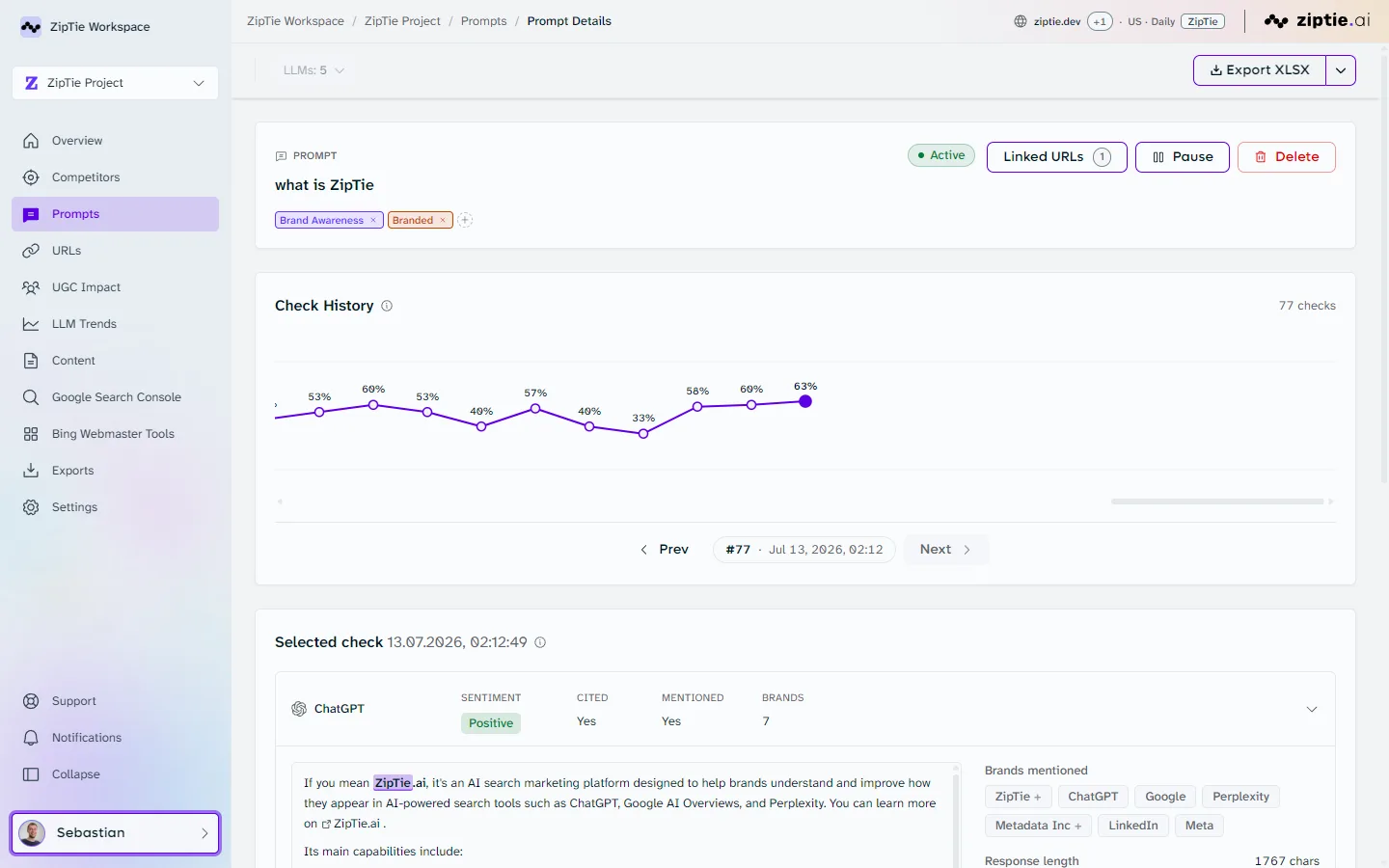Click the Bing Webmaster Tools grid icon
1389x868 pixels.
[x=31, y=434]
